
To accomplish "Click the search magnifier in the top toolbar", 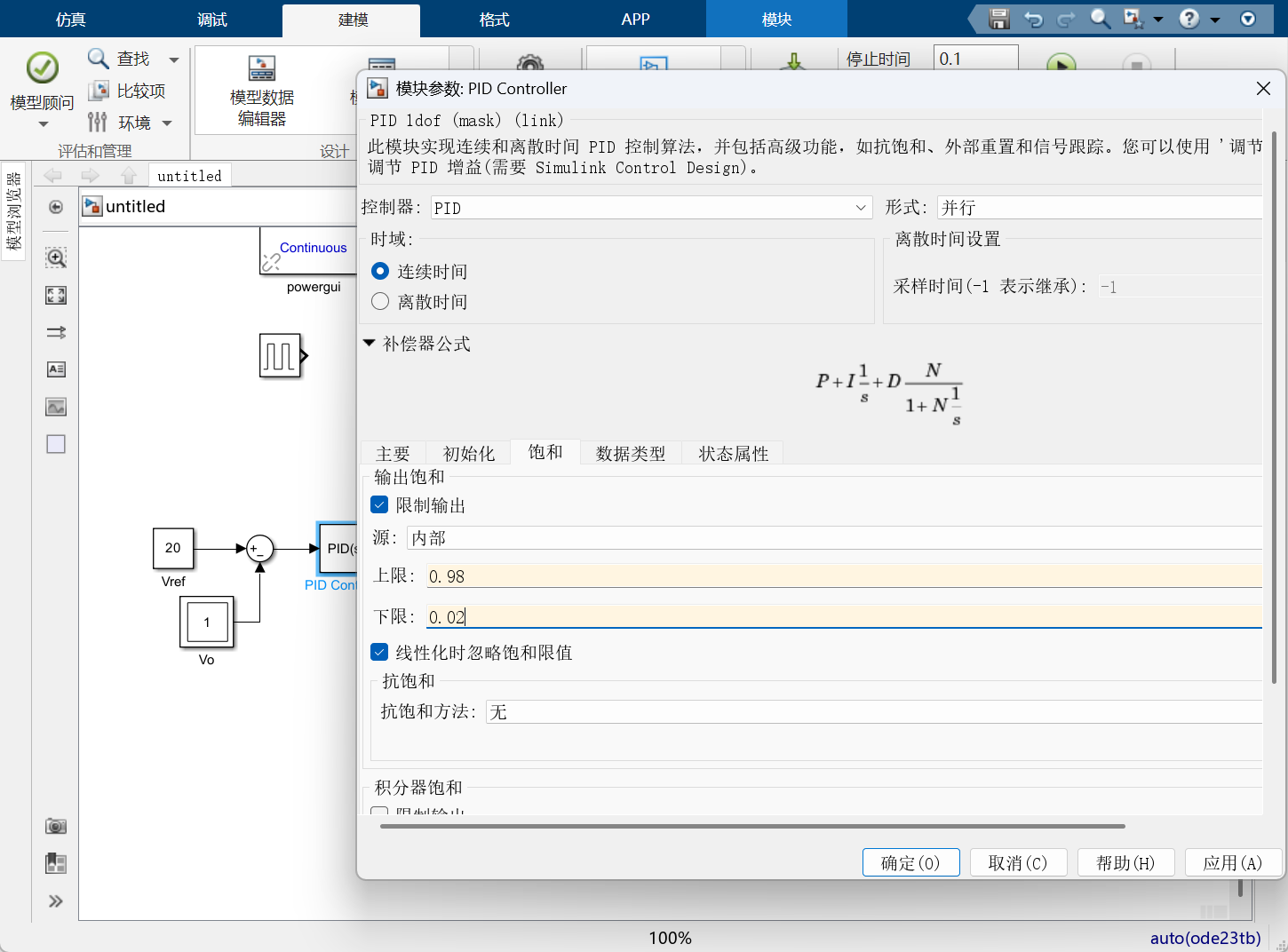I will point(1100,19).
